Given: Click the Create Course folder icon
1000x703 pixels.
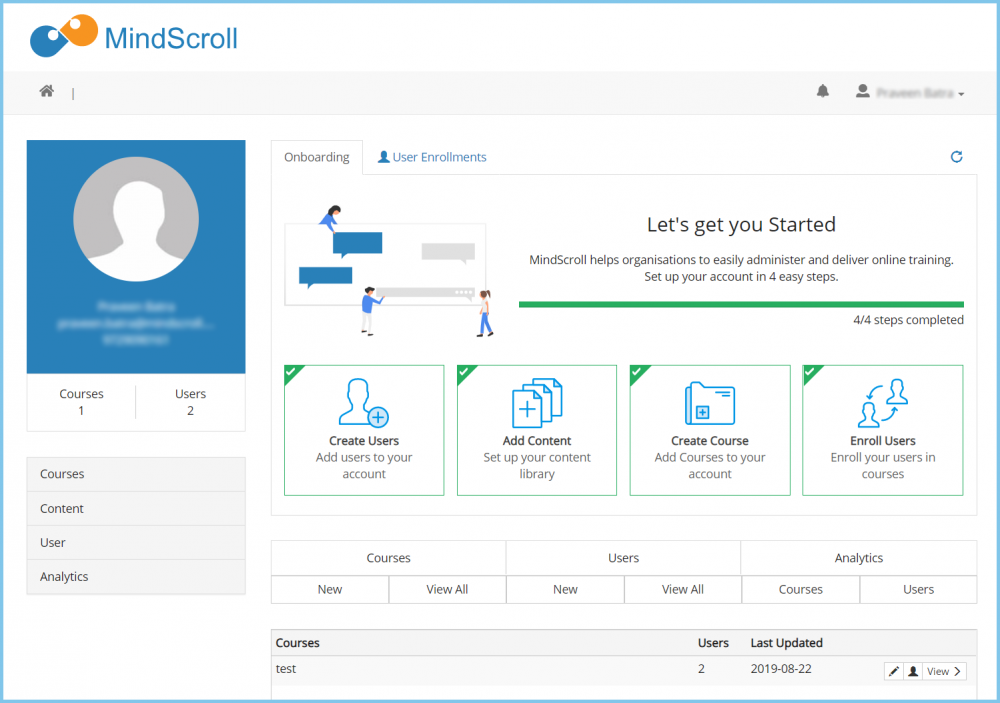Looking at the screenshot, I should tap(710, 403).
